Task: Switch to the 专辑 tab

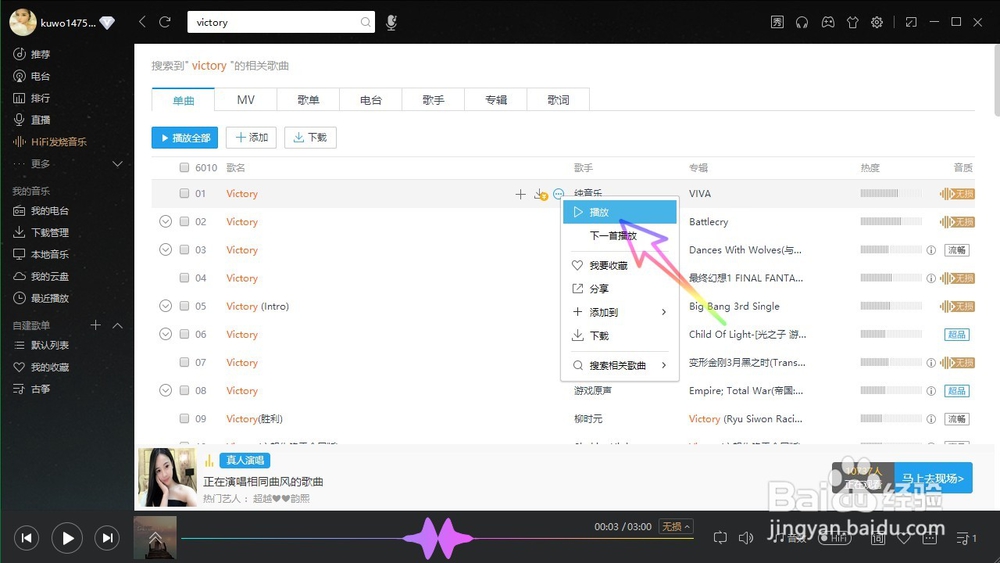Action: pos(496,99)
